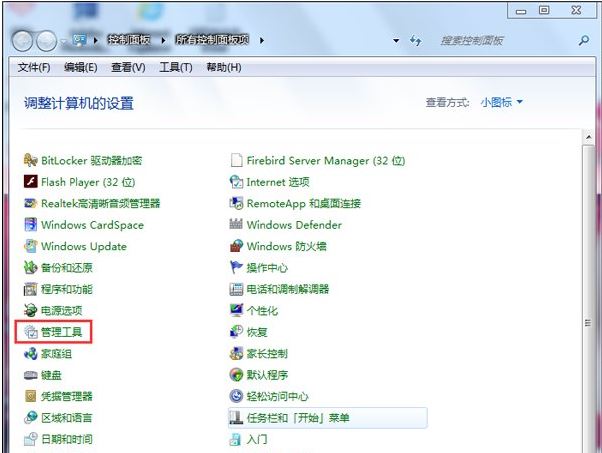
Task: Click the Windows Update text label
Action: pyautogui.click(x=84, y=246)
